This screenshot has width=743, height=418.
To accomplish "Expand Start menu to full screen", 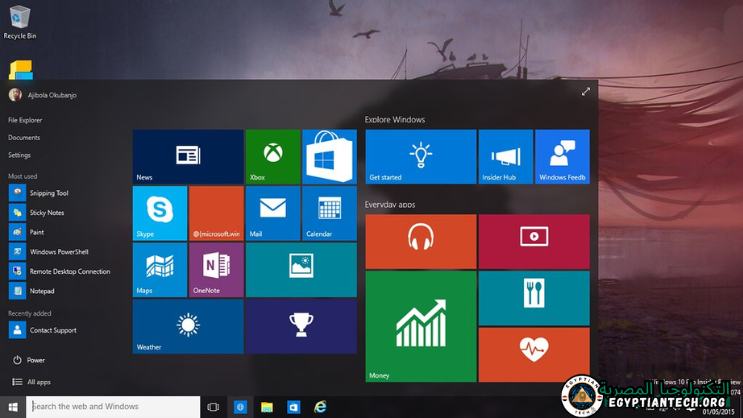I will [586, 91].
